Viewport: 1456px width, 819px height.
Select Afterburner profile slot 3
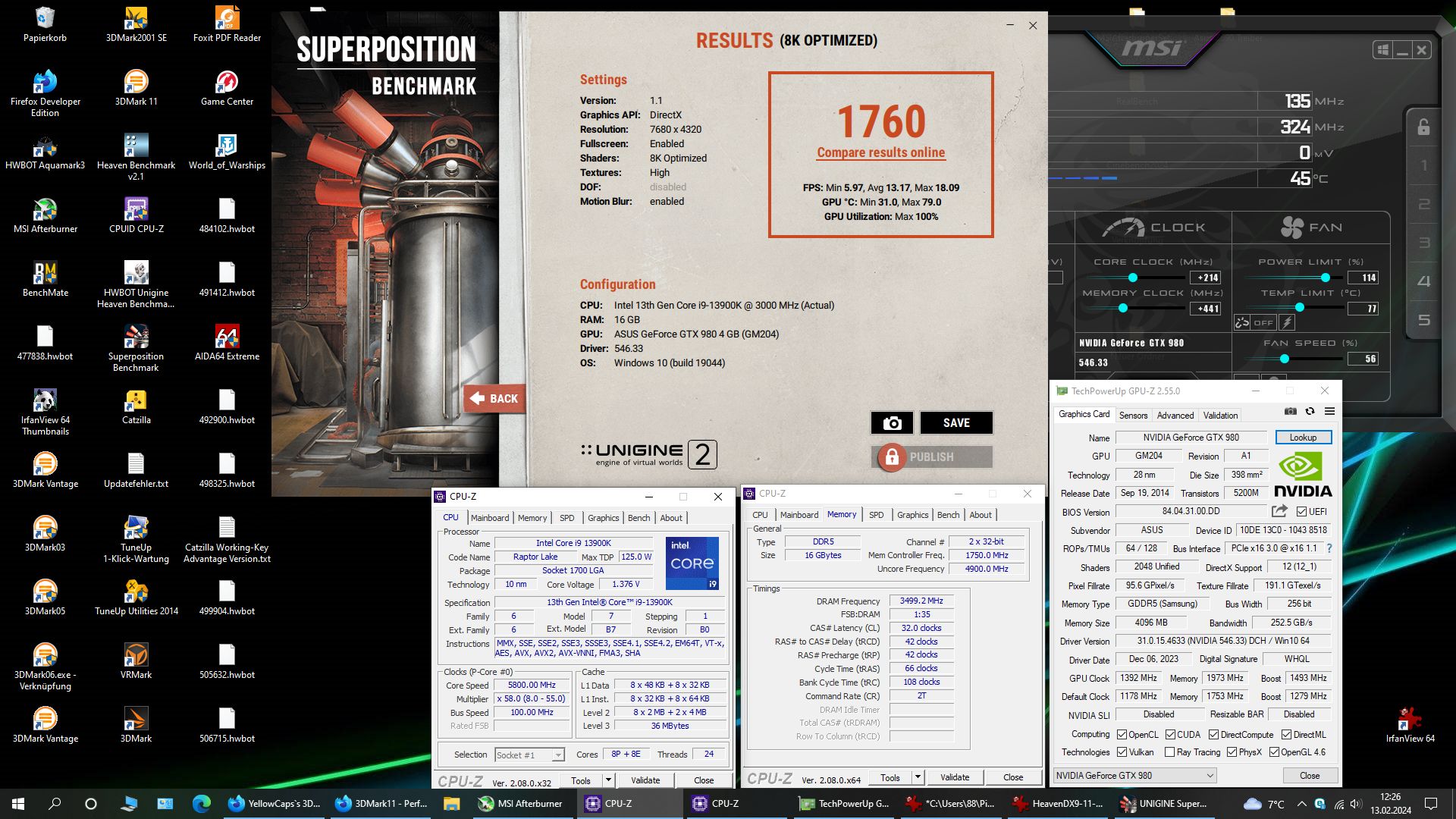pyautogui.click(x=1424, y=243)
